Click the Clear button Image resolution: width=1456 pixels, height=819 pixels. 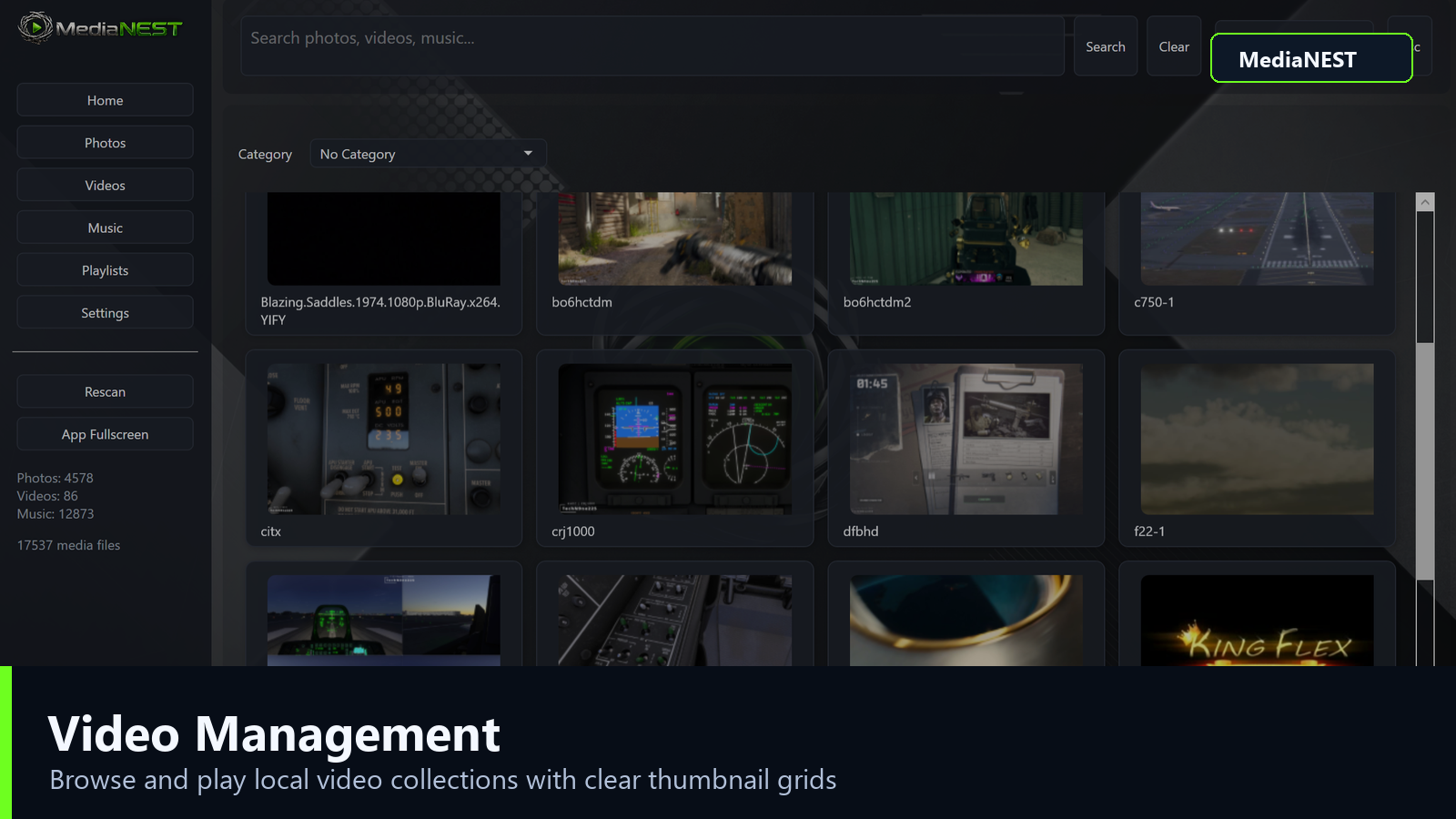pos(1173,46)
